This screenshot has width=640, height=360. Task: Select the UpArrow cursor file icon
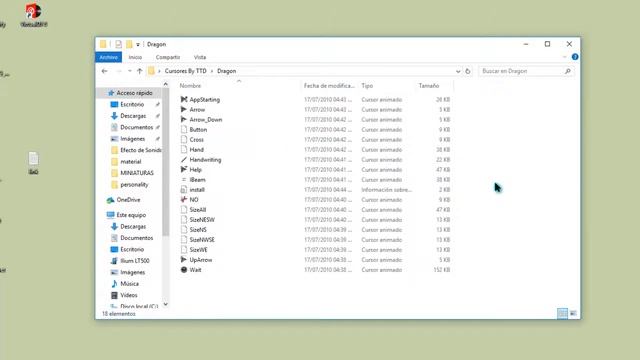[184, 260]
